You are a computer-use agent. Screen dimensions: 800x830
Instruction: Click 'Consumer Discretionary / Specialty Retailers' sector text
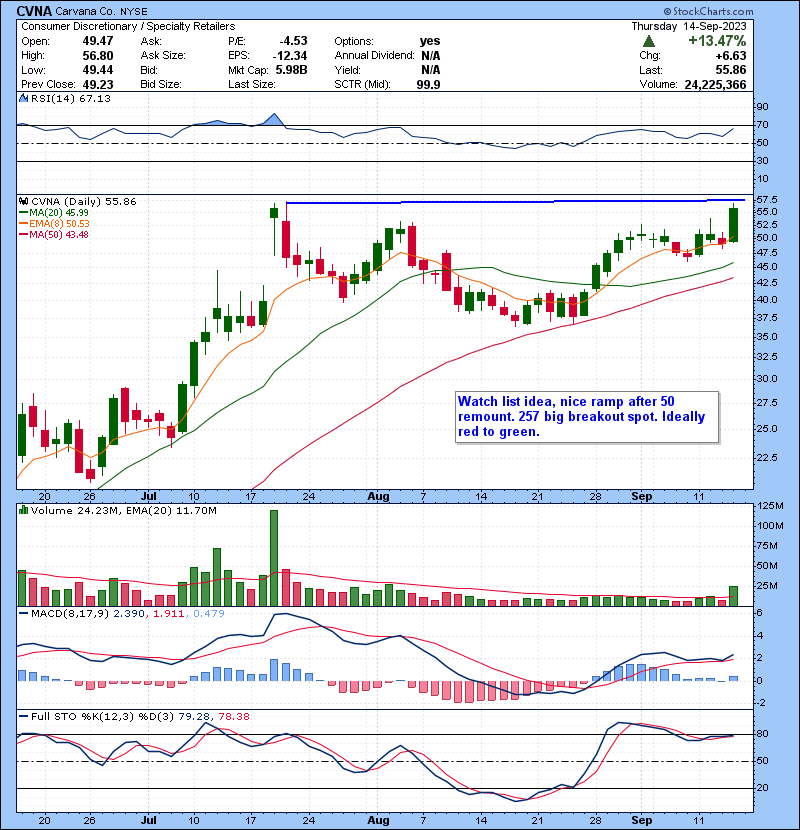[128, 26]
